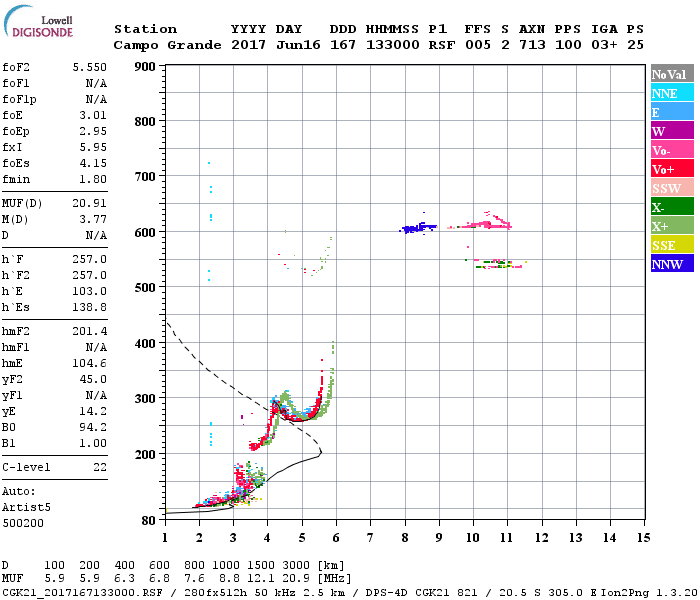This screenshot has height=600, width=700.
Task: Select the NNW dark blue legend swatch
Action: click(x=672, y=263)
